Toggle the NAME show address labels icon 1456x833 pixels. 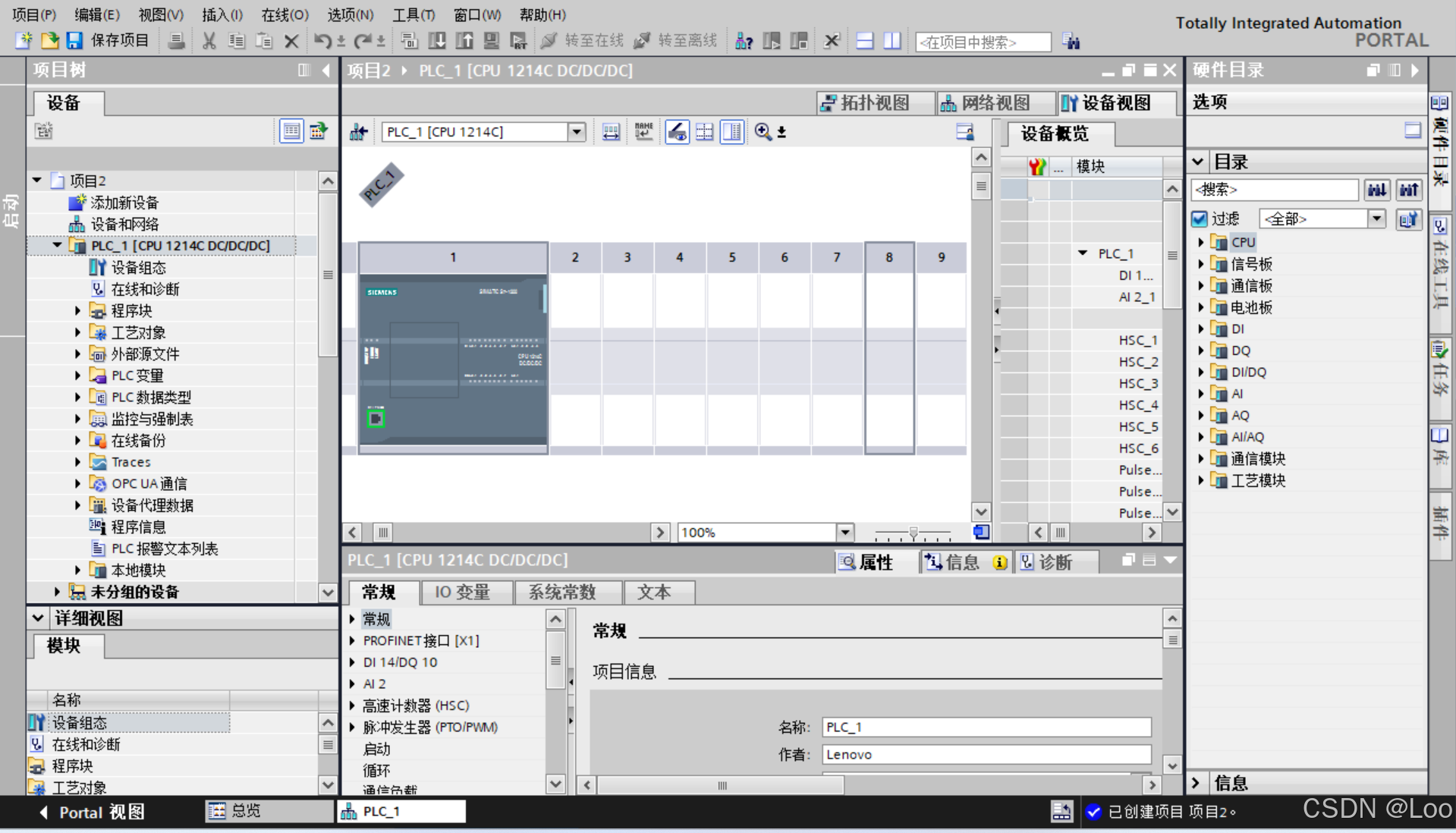[643, 132]
